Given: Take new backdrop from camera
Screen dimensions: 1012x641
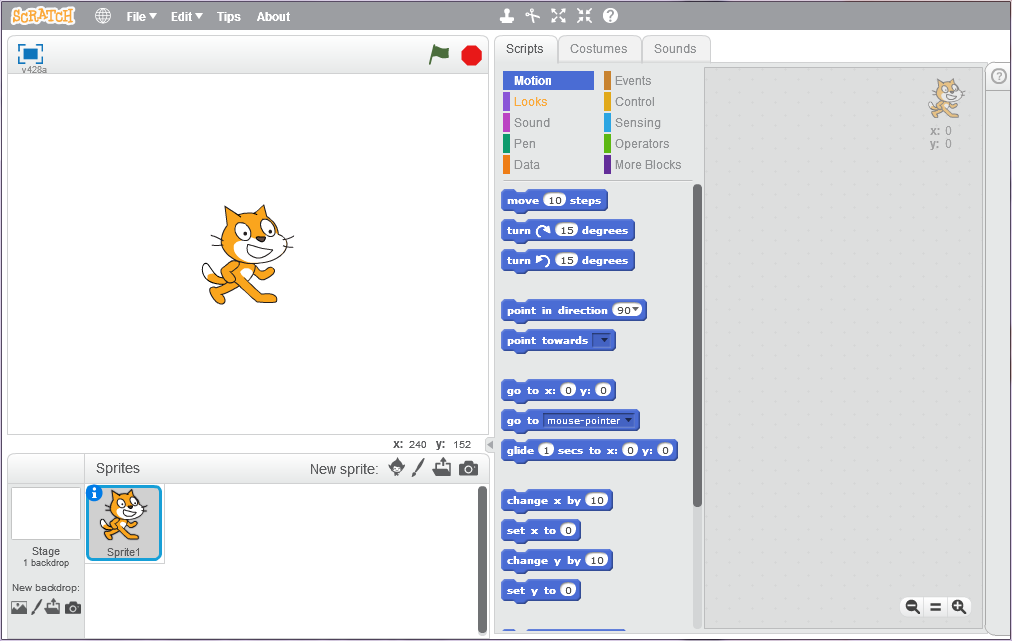Looking at the screenshot, I should pos(73,607).
